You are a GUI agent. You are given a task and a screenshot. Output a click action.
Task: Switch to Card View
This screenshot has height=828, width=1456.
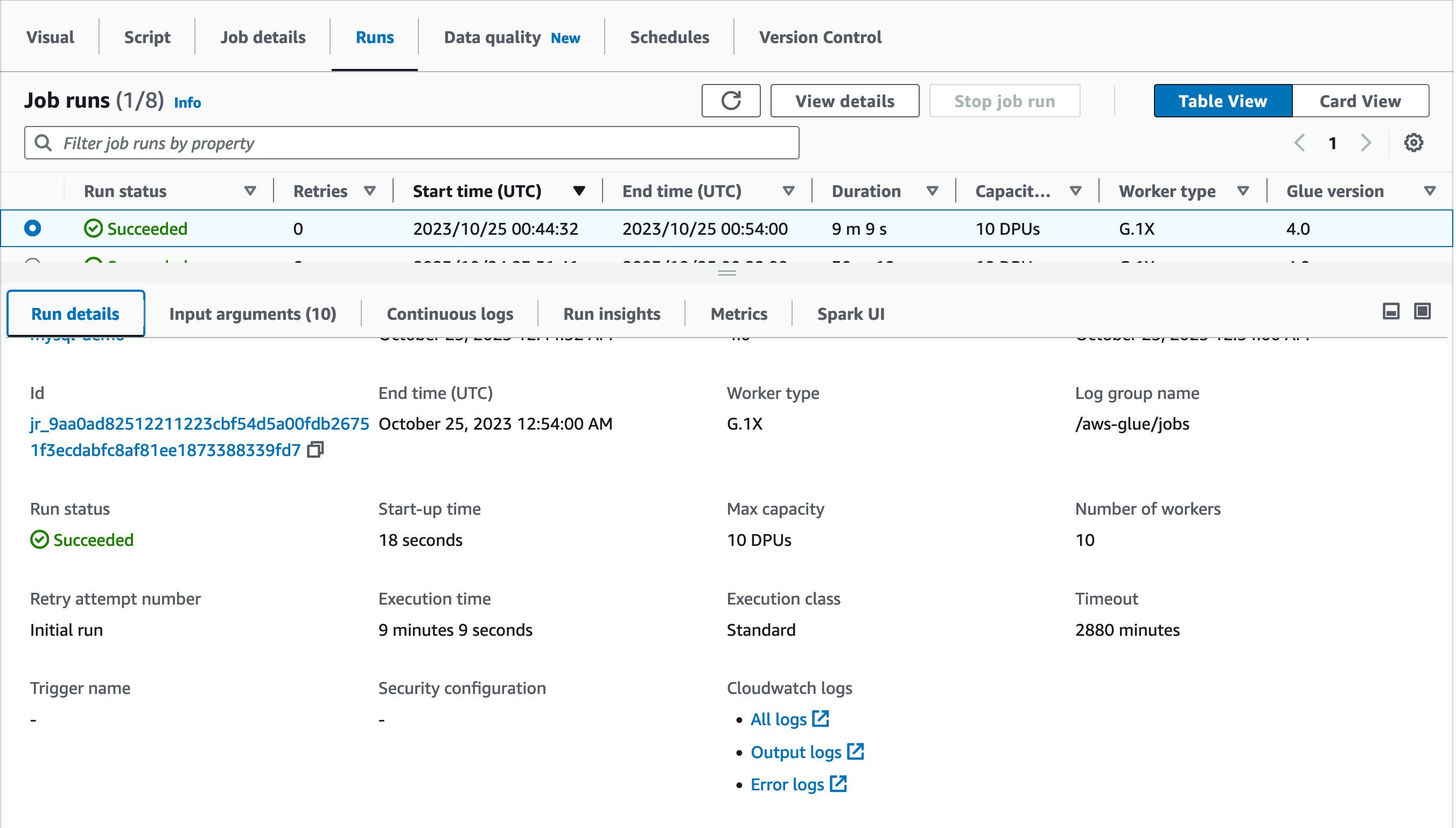tap(1360, 101)
